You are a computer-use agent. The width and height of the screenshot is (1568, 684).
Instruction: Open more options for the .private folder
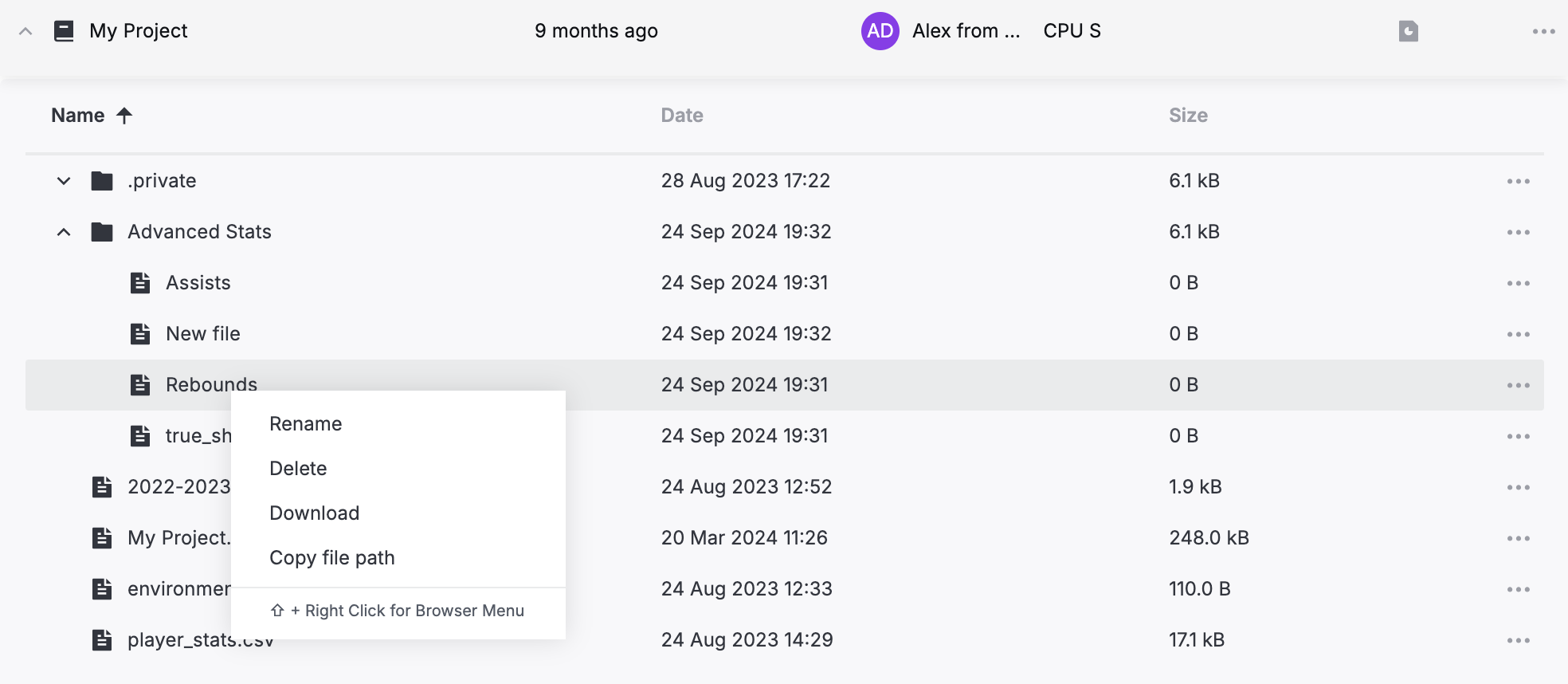[1518, 181]
